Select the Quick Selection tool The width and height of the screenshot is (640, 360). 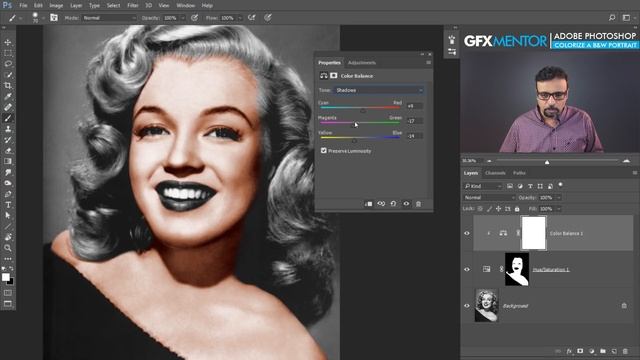tap(8, 75)
